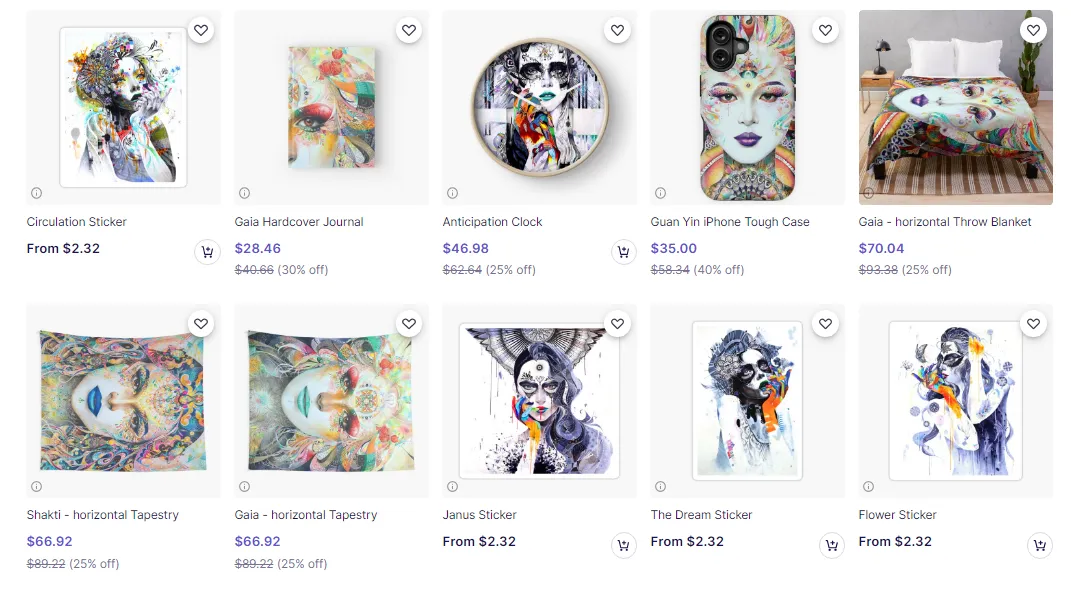
Task: Like the Anticipation Clock via heart
Action: (617, 31)
